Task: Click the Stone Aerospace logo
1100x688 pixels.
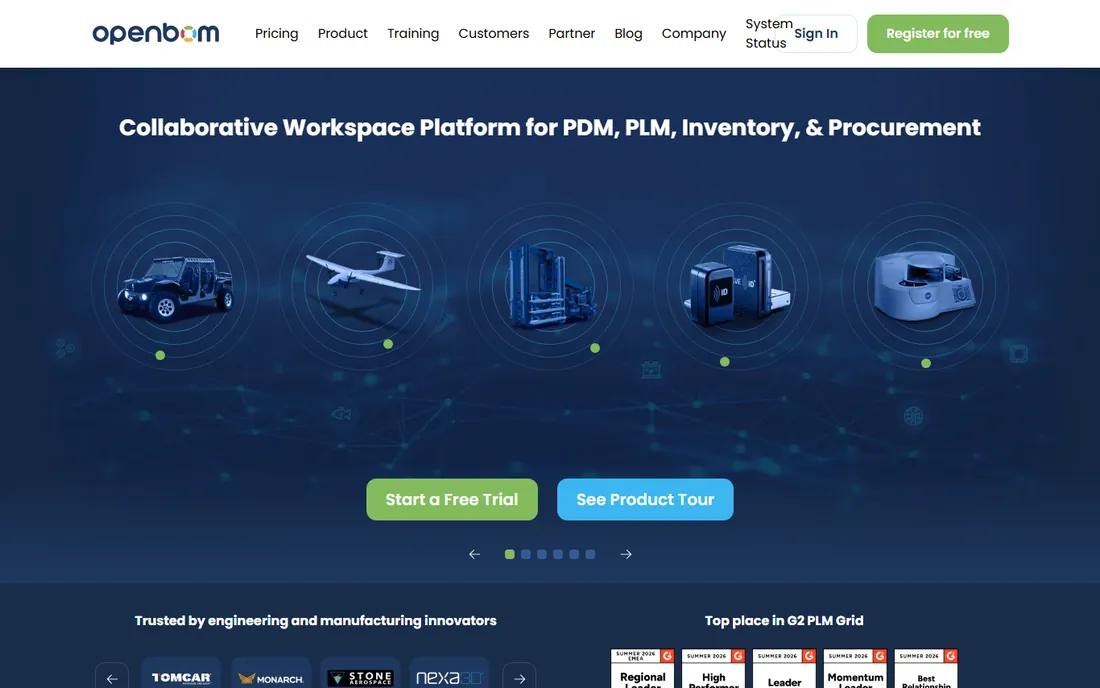Action: (x=361, y=676)
